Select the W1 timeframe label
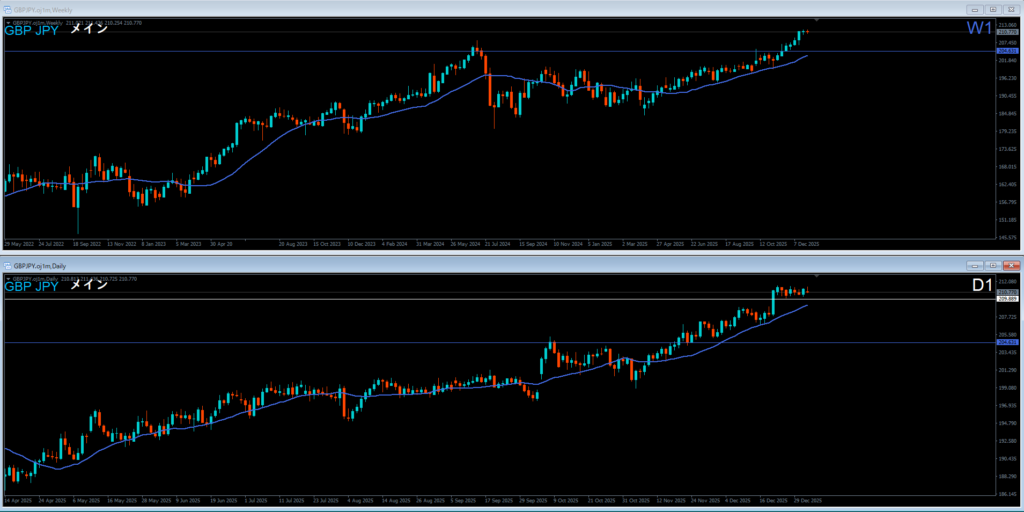The width and height of the screenshot is (1024, 512). coord(980,28)
